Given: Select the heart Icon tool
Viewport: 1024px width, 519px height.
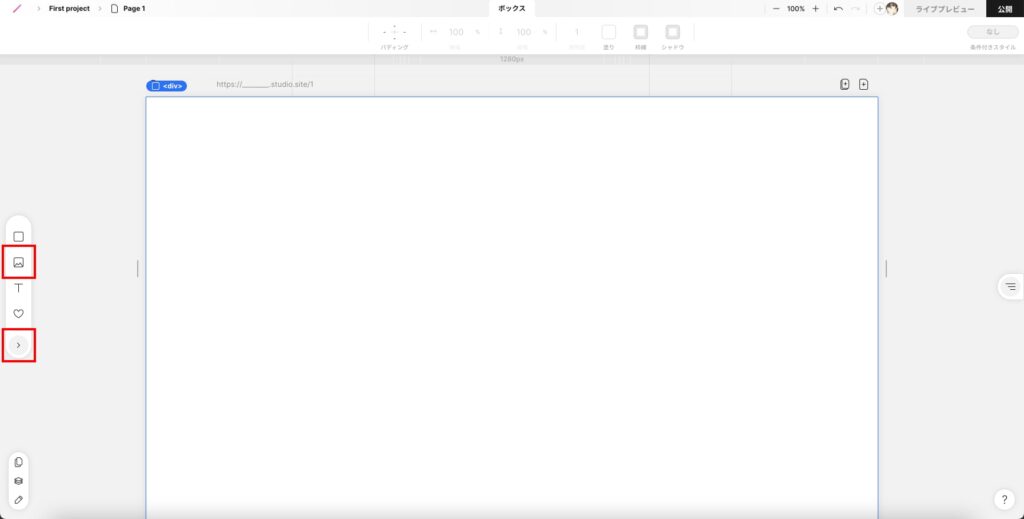Looking at the screenshot, I should [18, 314].
